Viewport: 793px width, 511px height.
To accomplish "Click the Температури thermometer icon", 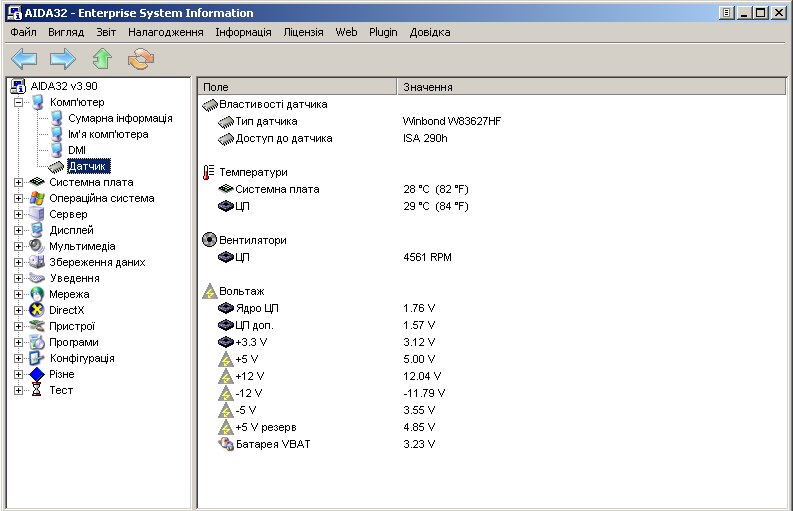I will (208, 173).
